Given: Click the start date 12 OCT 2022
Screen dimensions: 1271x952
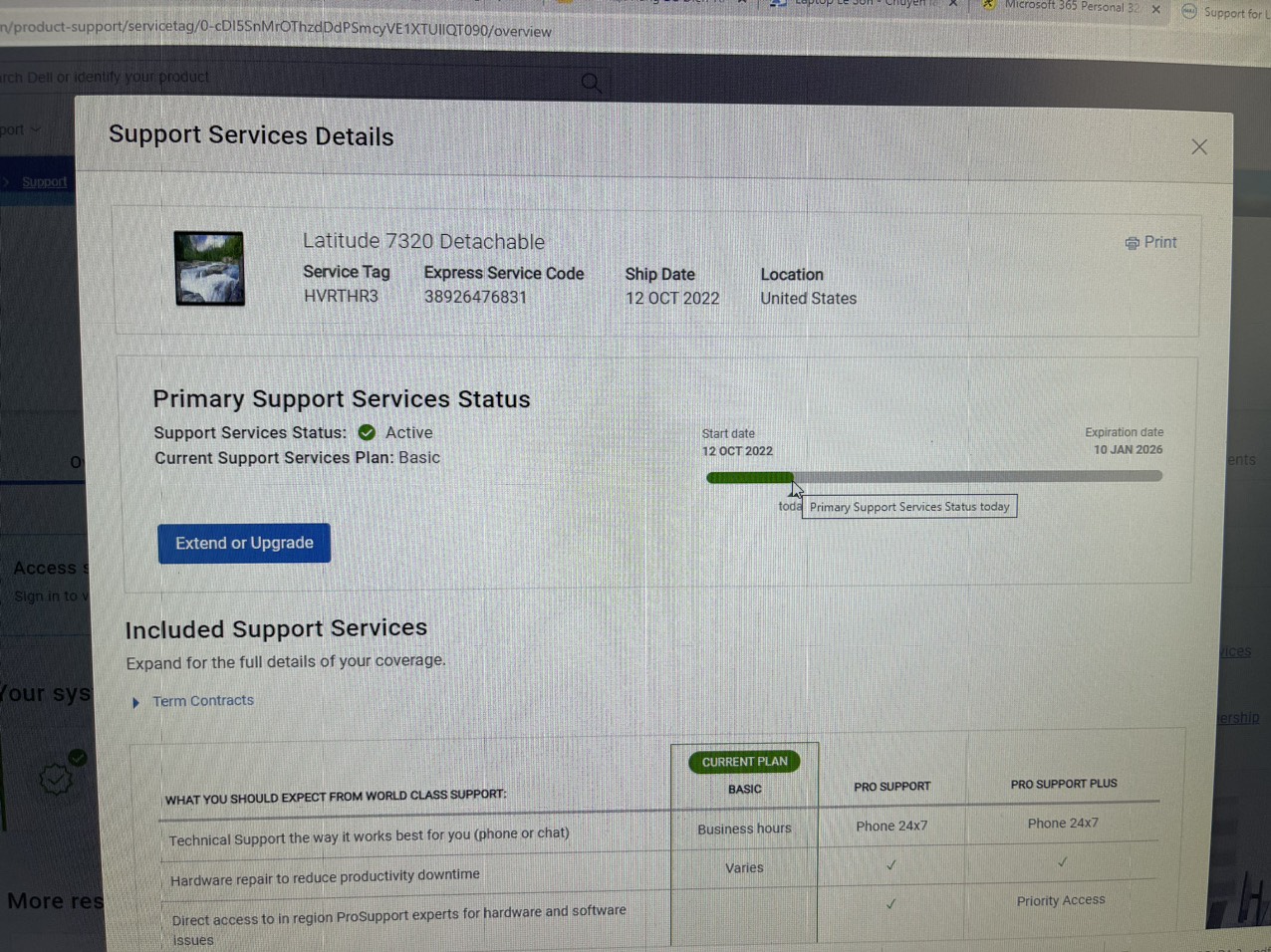Looking at the screenshot, I should pos(737,451).
